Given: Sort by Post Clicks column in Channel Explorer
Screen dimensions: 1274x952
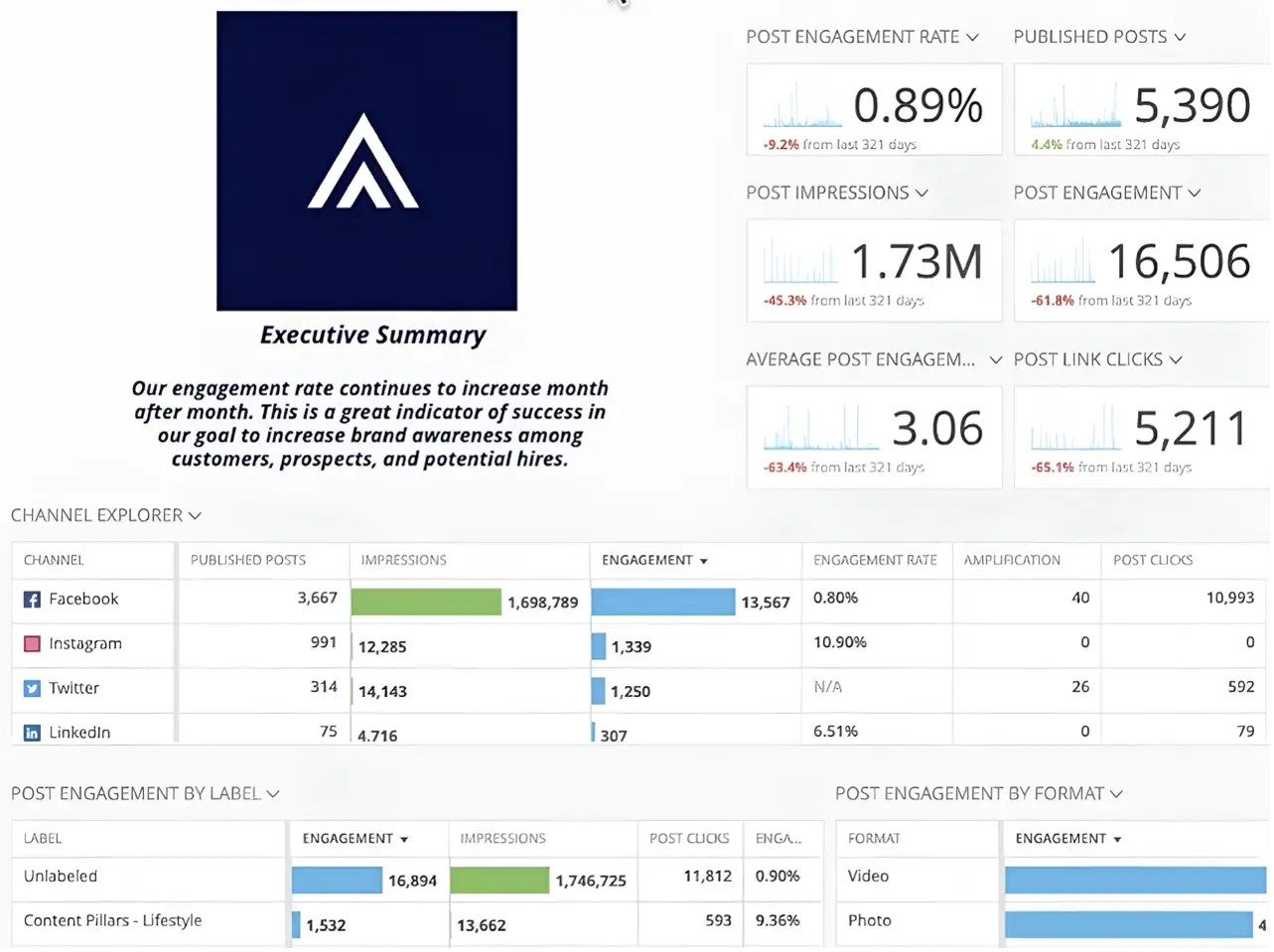Looking at the screenshot, I should tap(1154, 561).
